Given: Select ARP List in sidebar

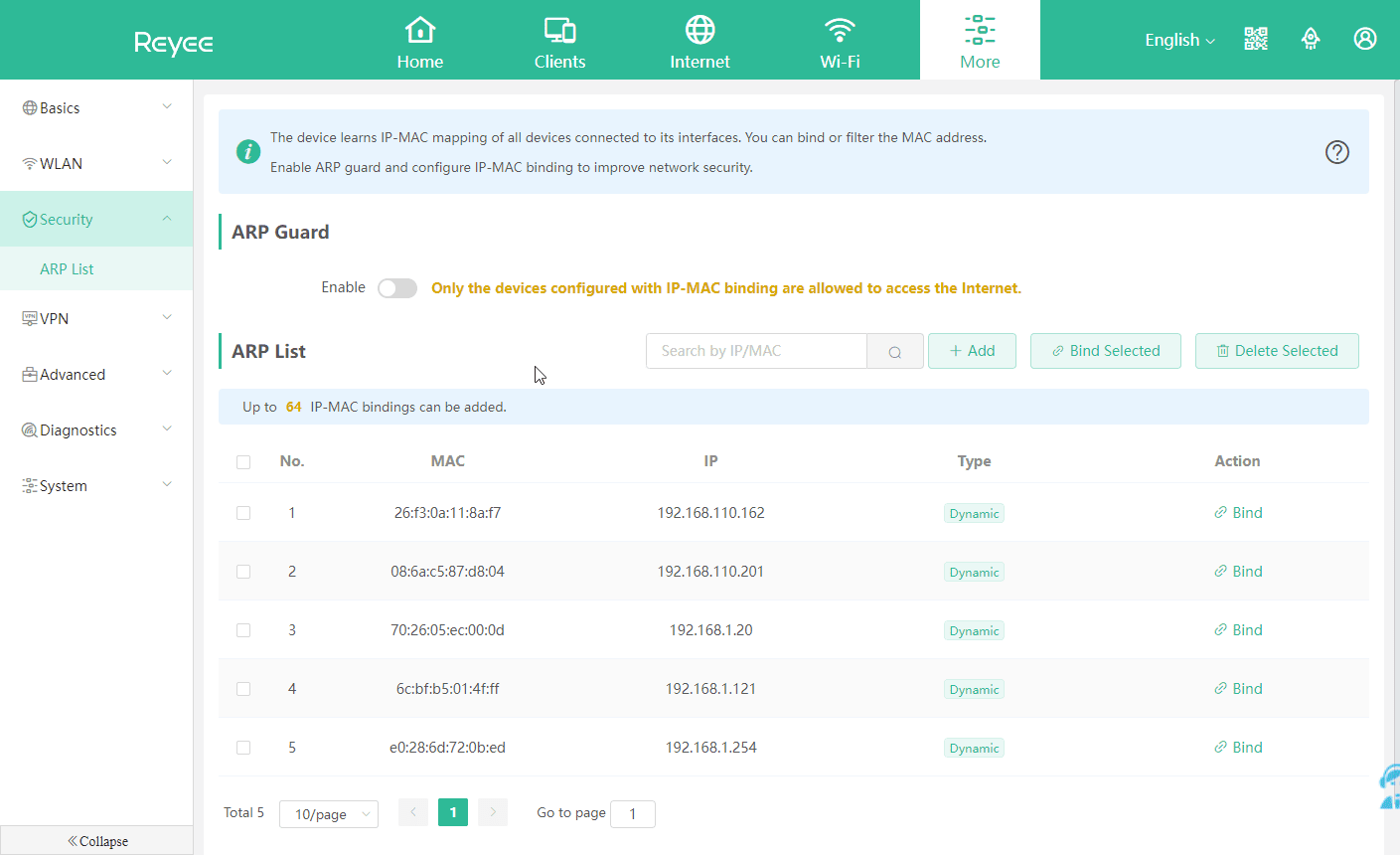Looking at the screenshot, I should pos(68,269).
